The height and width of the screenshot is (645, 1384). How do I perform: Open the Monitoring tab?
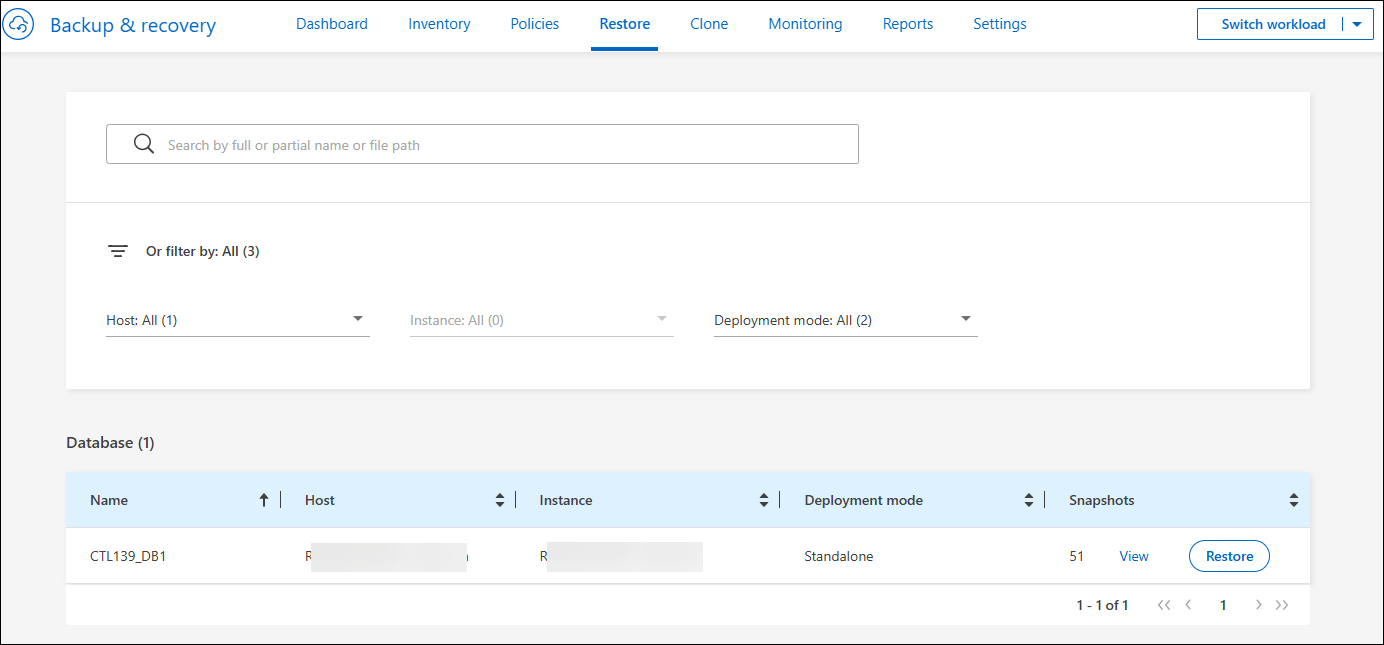[805, 24]
